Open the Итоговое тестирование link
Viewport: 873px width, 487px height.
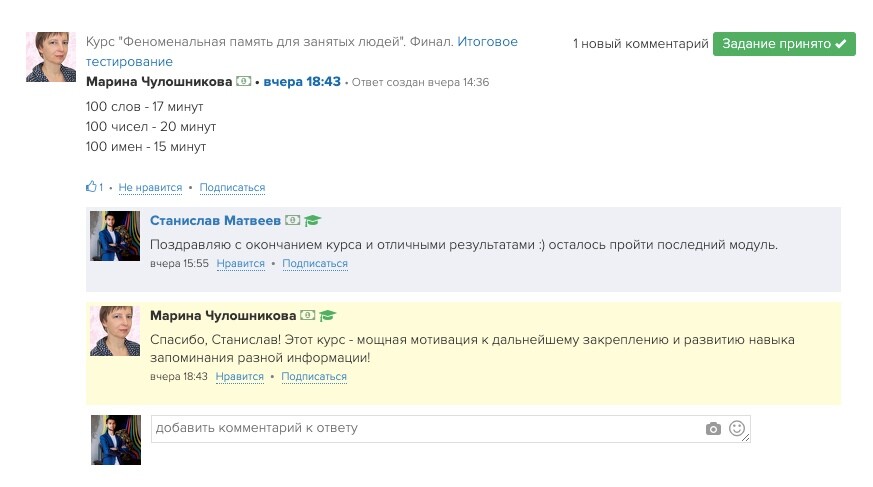pyautogui.click(x=302, y=51)
